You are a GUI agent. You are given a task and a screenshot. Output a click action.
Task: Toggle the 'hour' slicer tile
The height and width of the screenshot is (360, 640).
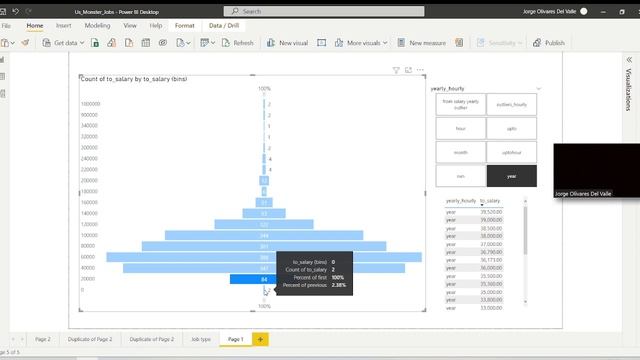[x=460, y=129]
